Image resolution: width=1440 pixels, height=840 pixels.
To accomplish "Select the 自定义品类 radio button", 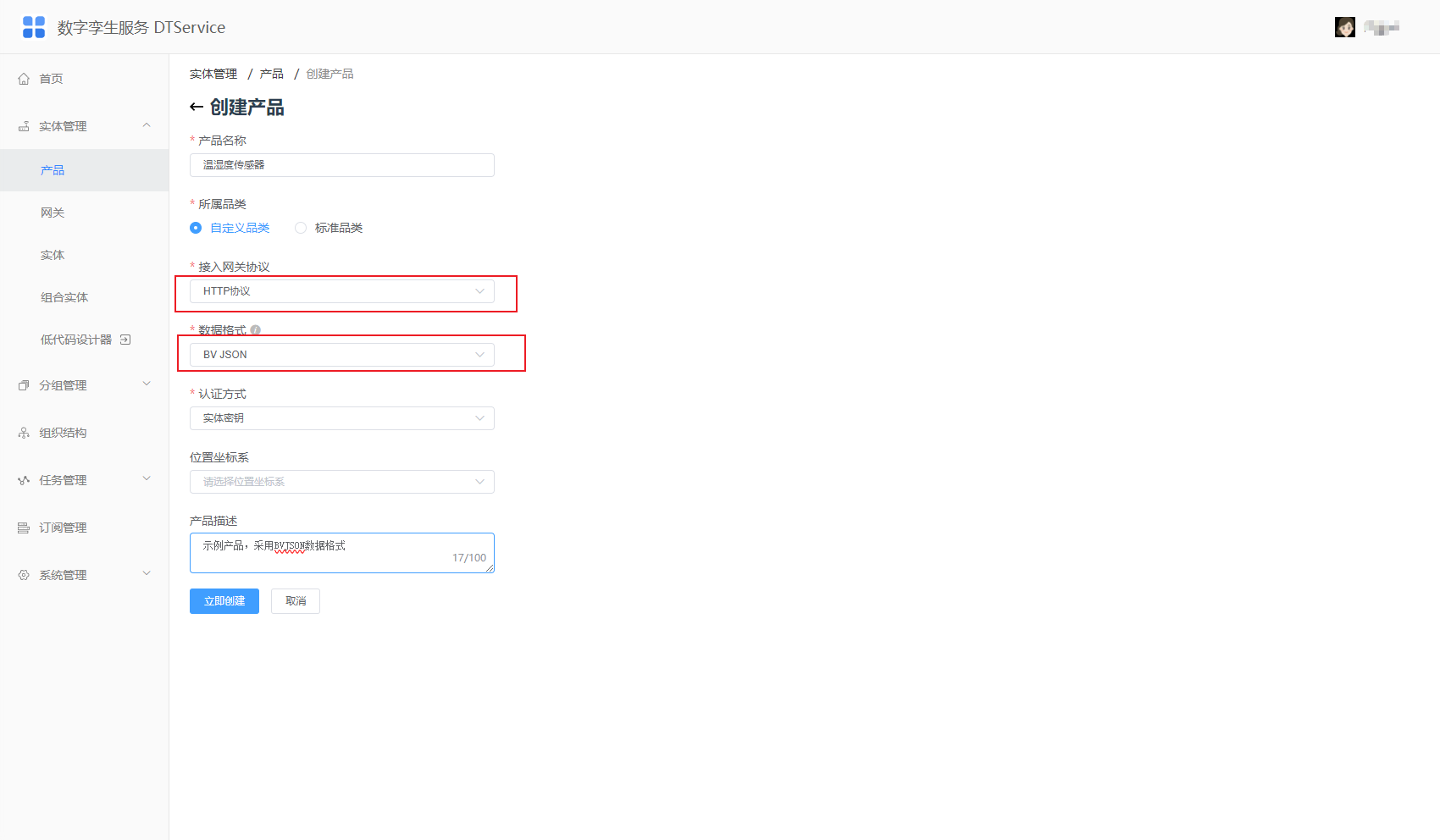I will (x=196, y=228).
